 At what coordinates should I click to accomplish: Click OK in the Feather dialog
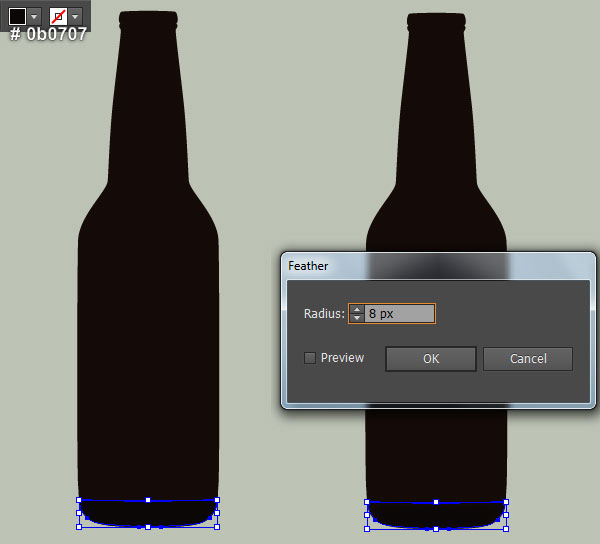point(431,359)
